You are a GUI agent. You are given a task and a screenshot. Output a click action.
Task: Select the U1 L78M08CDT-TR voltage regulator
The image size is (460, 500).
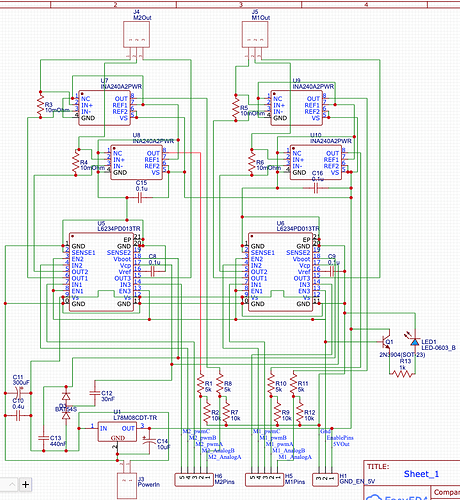[117, 431]
